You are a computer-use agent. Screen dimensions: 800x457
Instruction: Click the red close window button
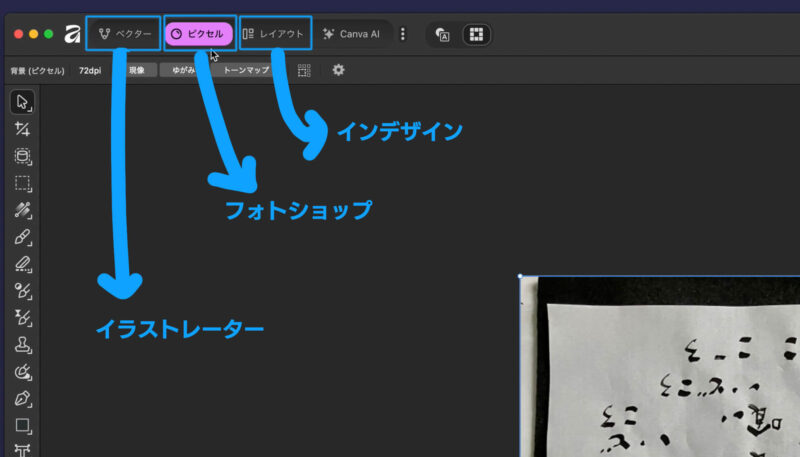[x=18, y=34]
